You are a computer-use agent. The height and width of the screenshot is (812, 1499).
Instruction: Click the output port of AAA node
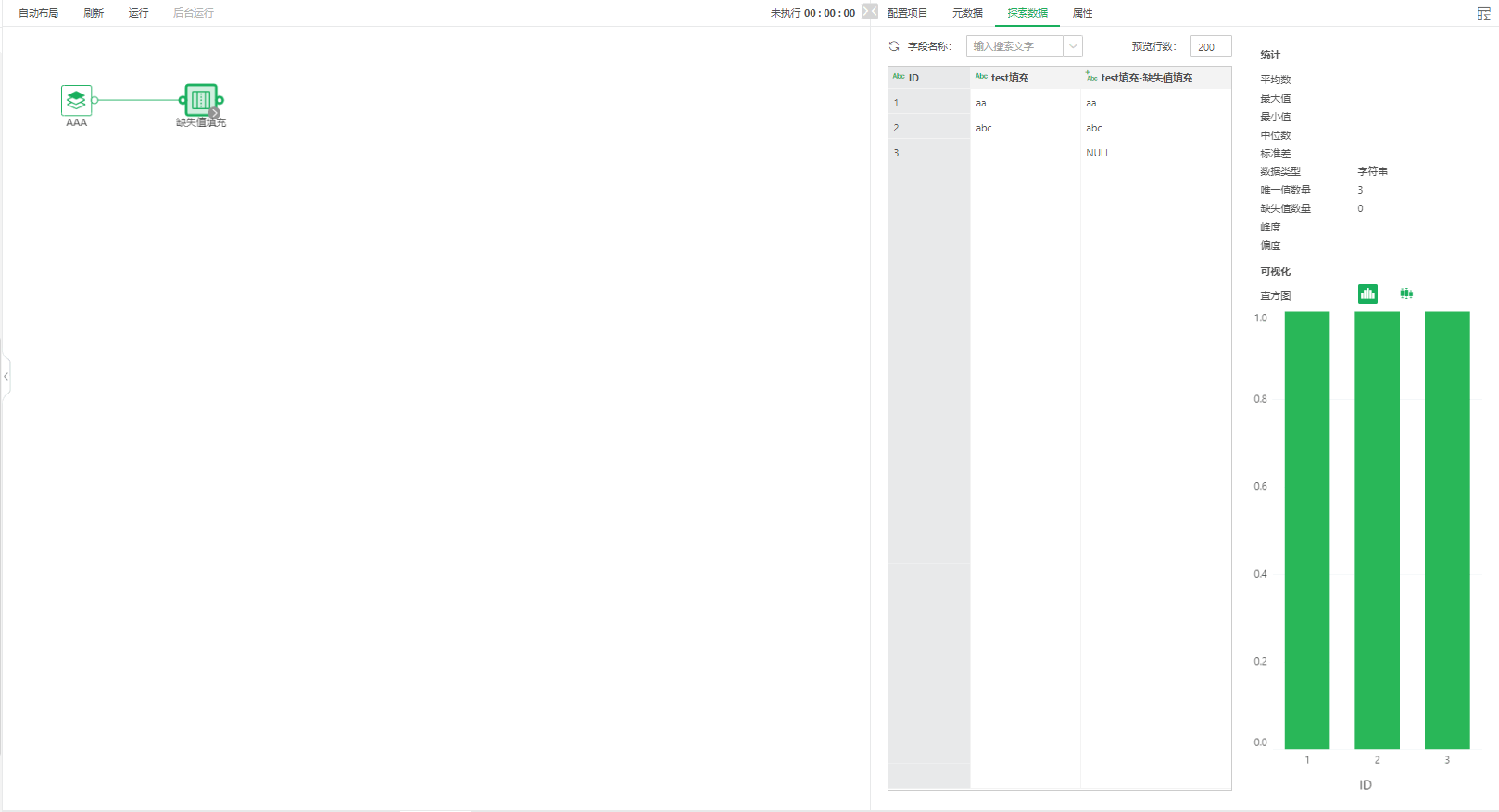click(x=95, y=100)
